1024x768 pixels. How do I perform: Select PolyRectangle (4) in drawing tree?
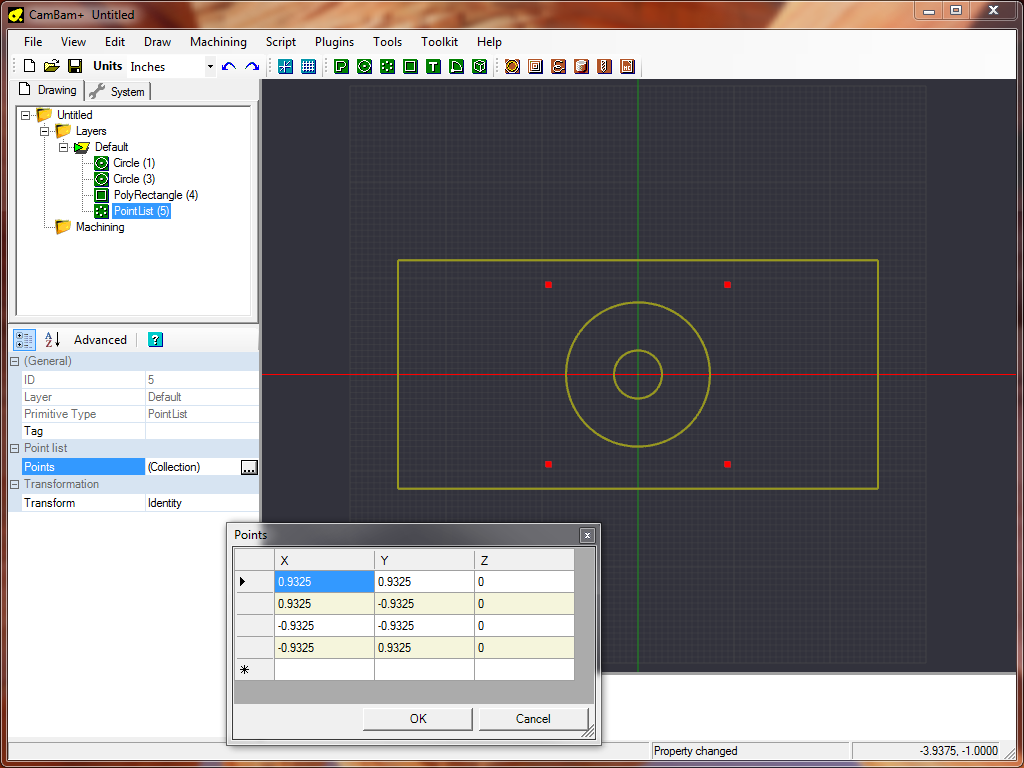[155, 195]
